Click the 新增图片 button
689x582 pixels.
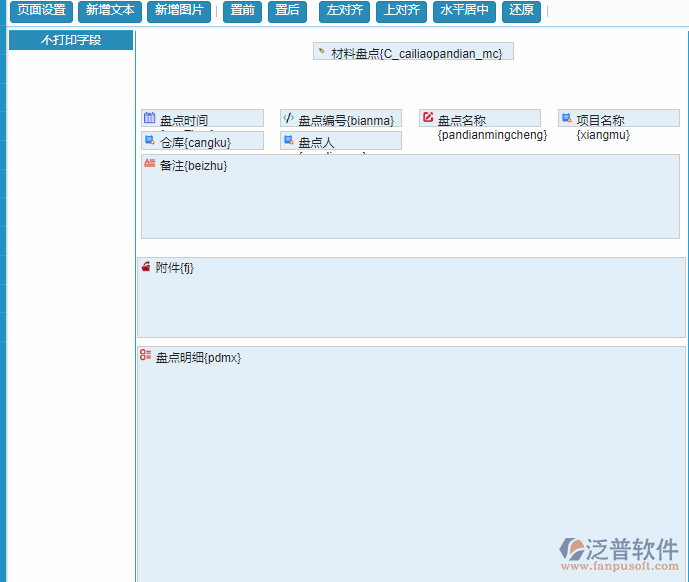click(179, 11)
